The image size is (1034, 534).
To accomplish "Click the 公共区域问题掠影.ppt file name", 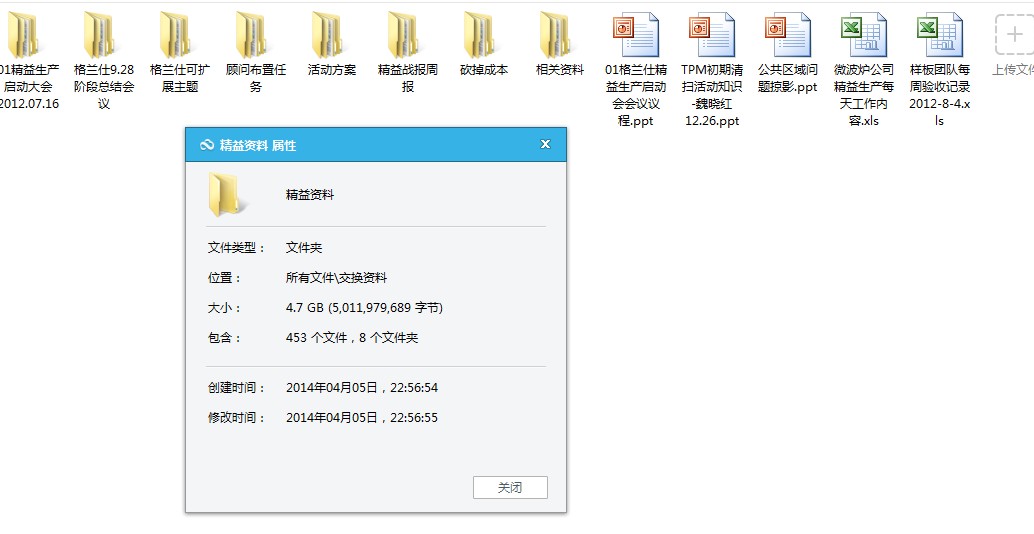I will (787, 78).
